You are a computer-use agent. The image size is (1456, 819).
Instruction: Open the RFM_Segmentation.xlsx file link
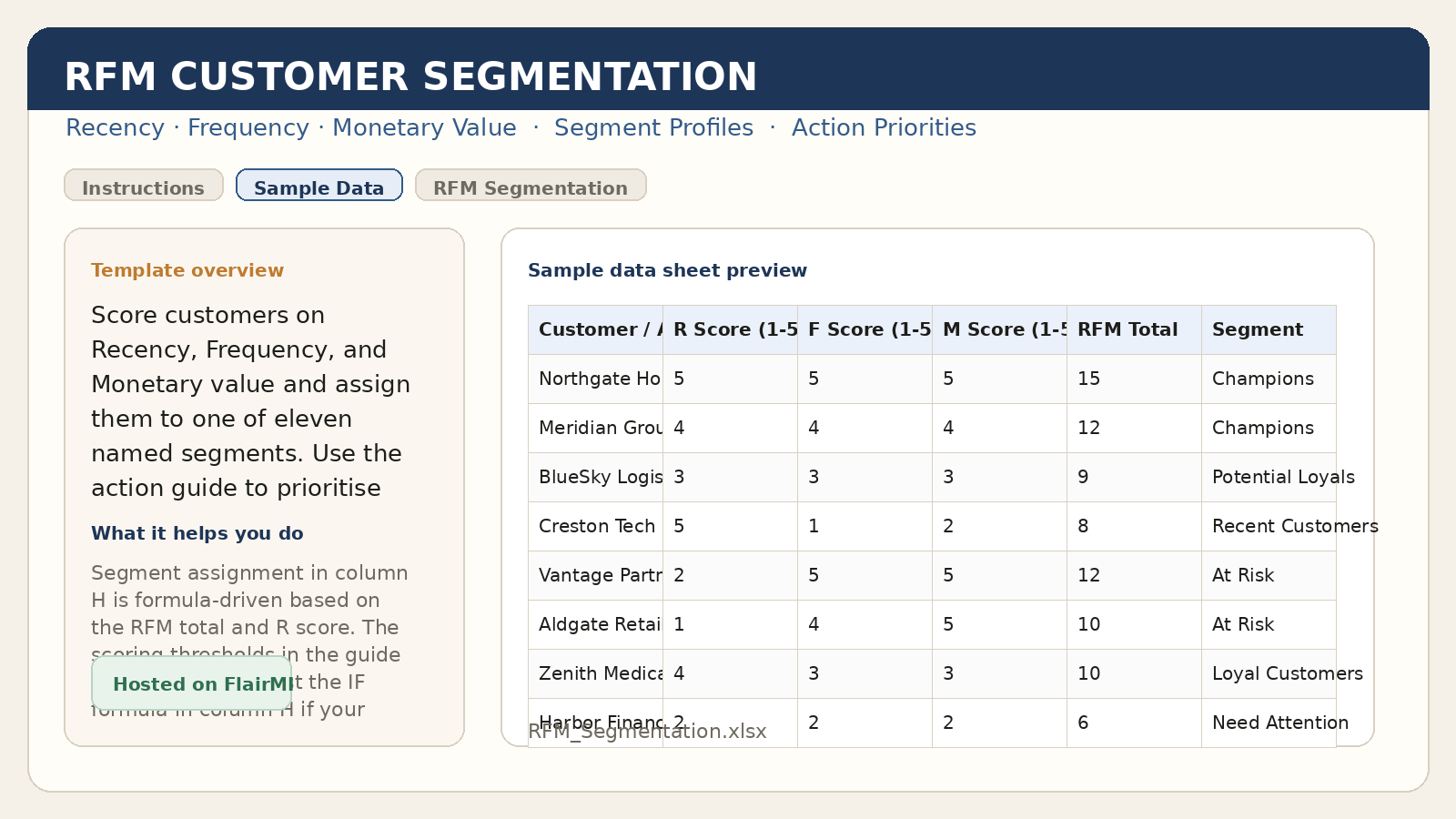pos(647,731)
